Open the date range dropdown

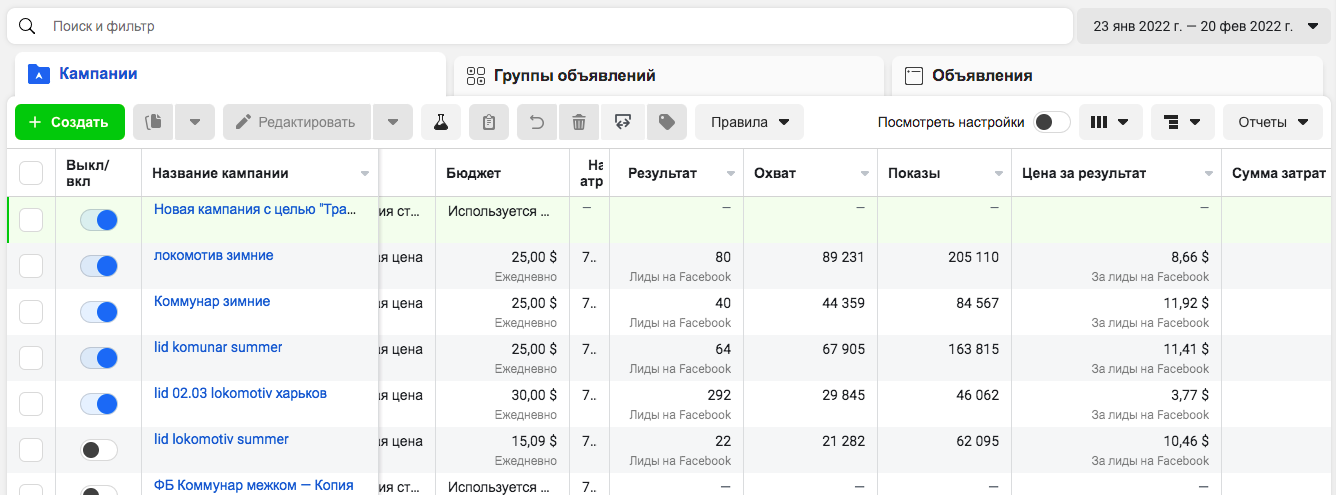point(1206,26)
